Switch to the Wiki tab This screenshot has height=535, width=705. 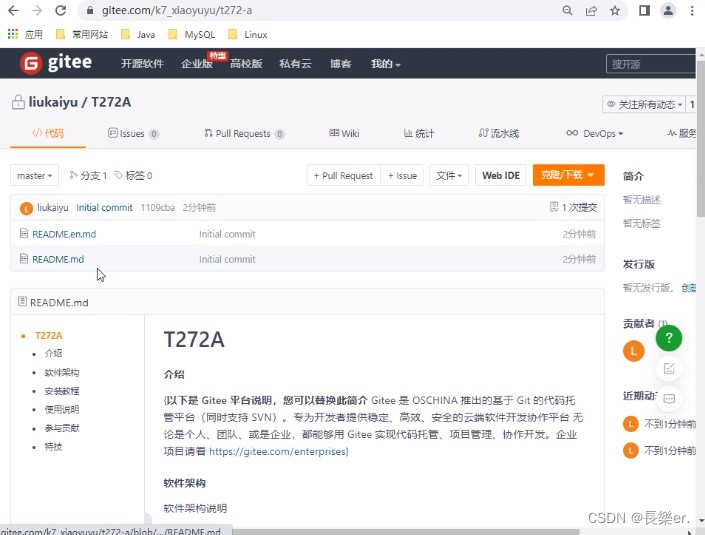tap(344, 134)
